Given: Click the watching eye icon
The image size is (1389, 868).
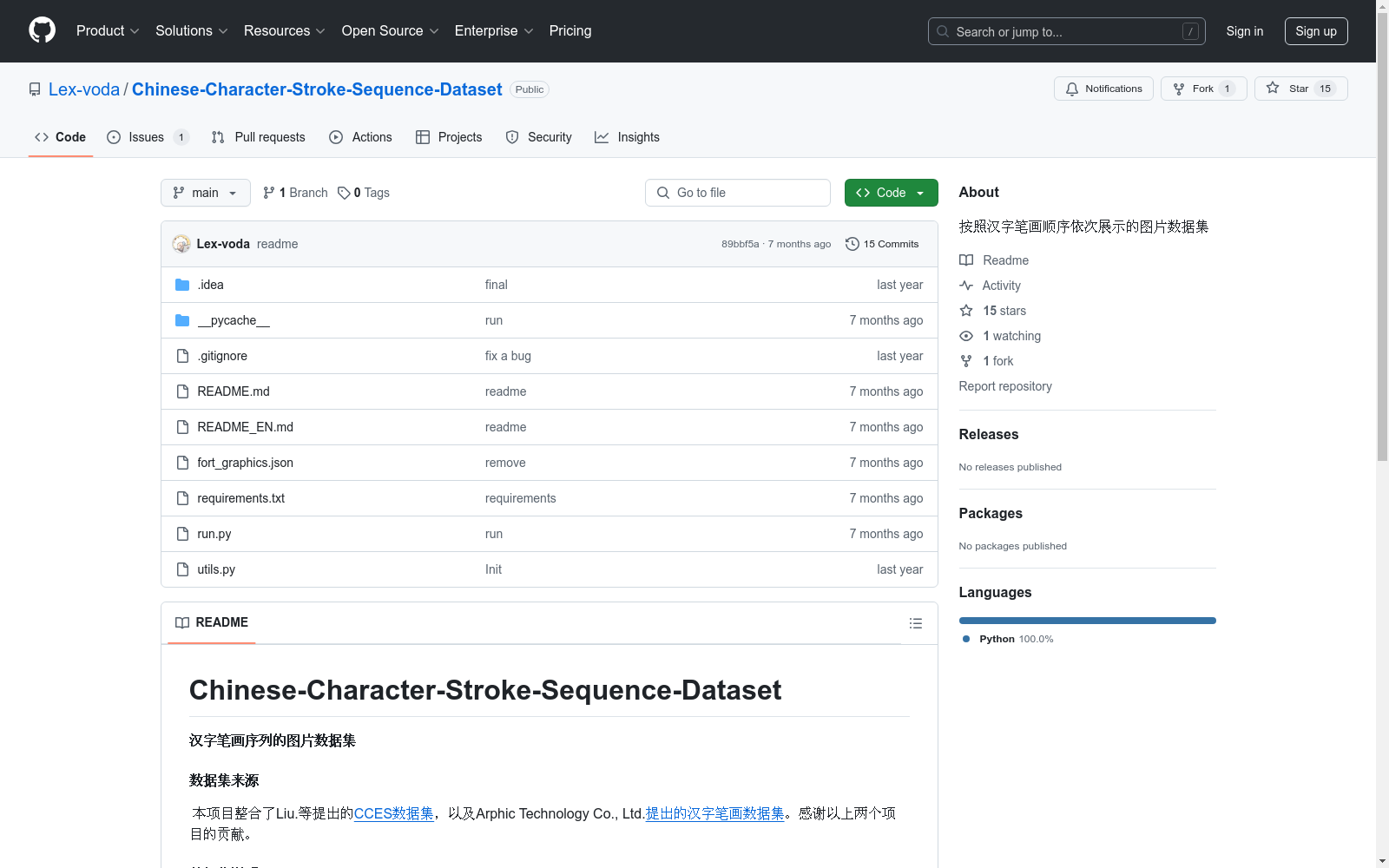Looking at the screenshot, I should 966,336.
